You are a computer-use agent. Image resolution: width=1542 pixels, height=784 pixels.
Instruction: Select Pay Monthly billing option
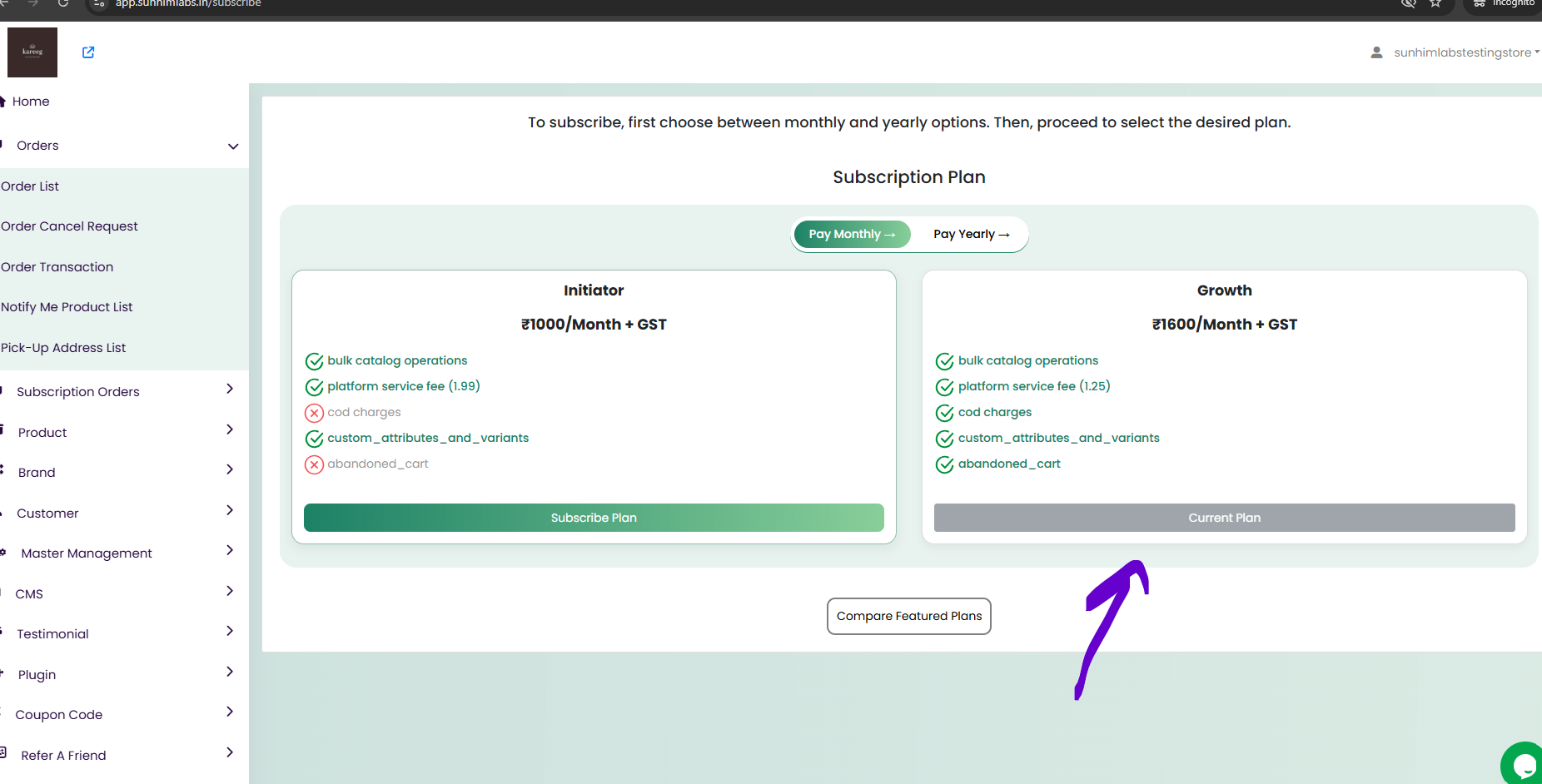click(x=852, y=235)
